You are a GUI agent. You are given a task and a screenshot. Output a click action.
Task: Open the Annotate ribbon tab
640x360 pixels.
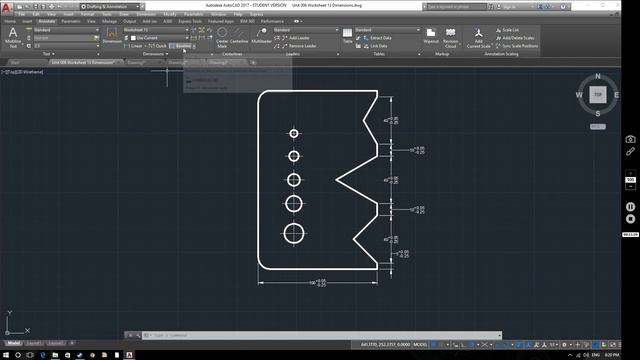coord(47,21)
